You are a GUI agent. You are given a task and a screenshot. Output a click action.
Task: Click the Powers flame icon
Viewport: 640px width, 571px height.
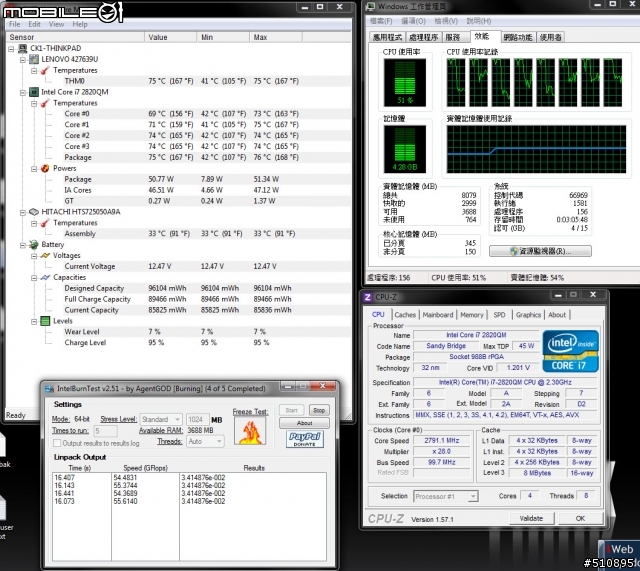pos(45,168)
